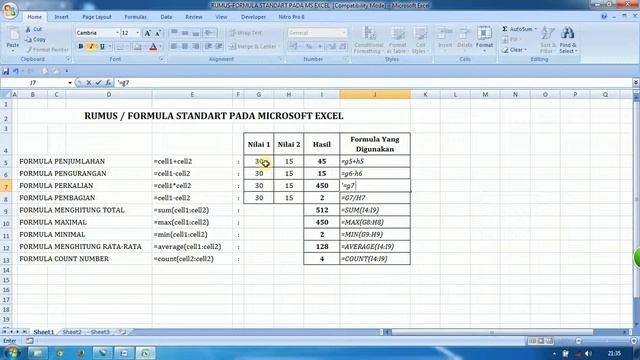This screenshot has height=360, width=640.
Task: Expand the Cambria font name dropdown
Action: (117, 33)
